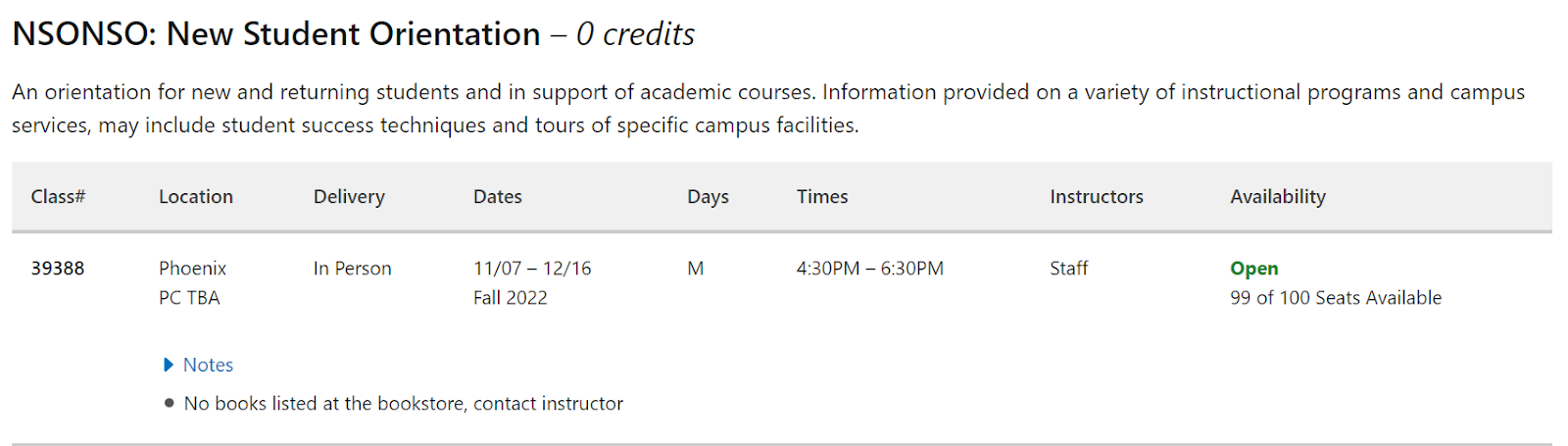Click the green Open status text
Image resolution: width=1568 pixels, height=446 pixels.
click(1254, 269)
